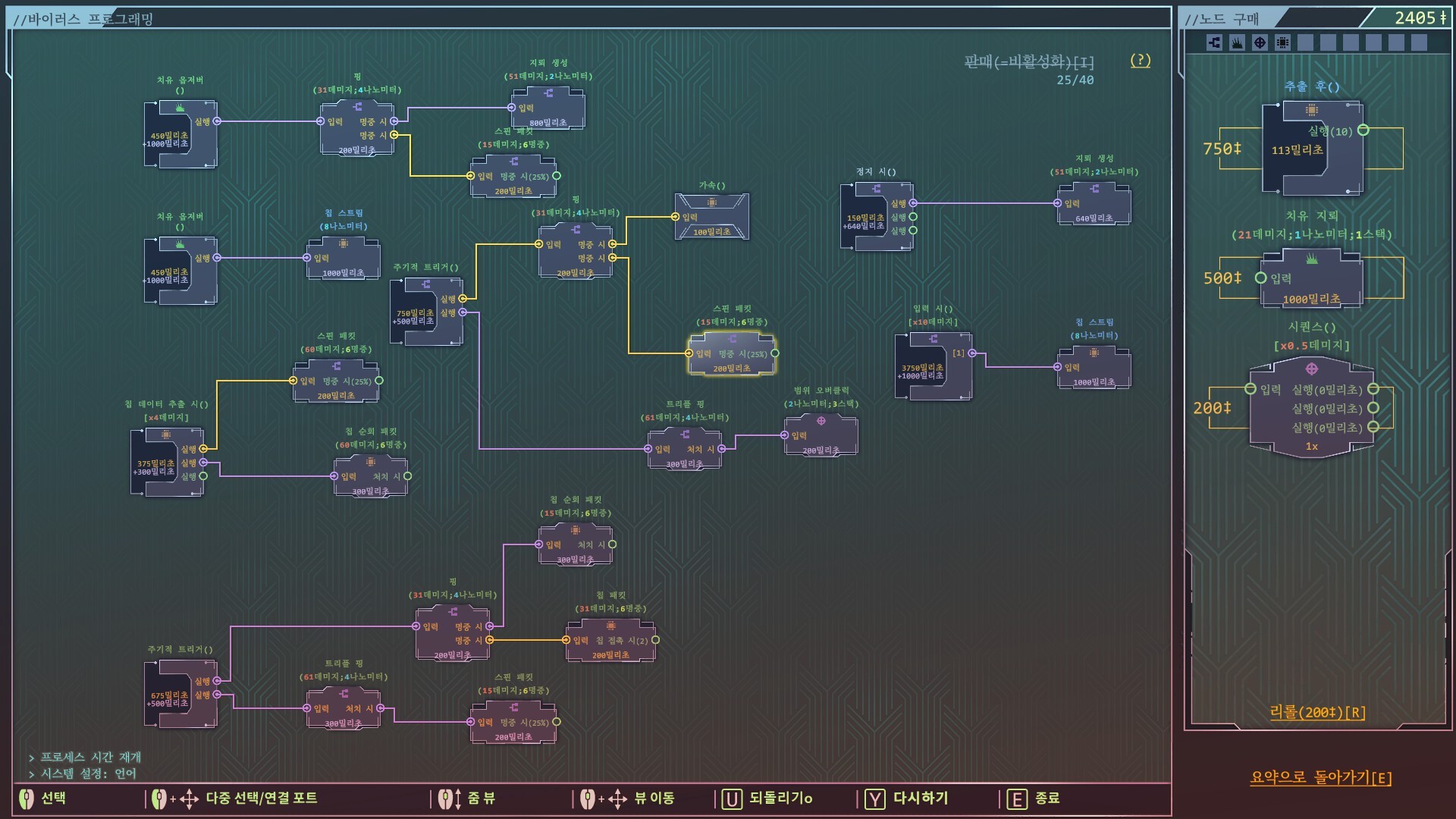
Task: Click the grass-shaped icon in shop inventory
Action: click(x=1237, y=42)
